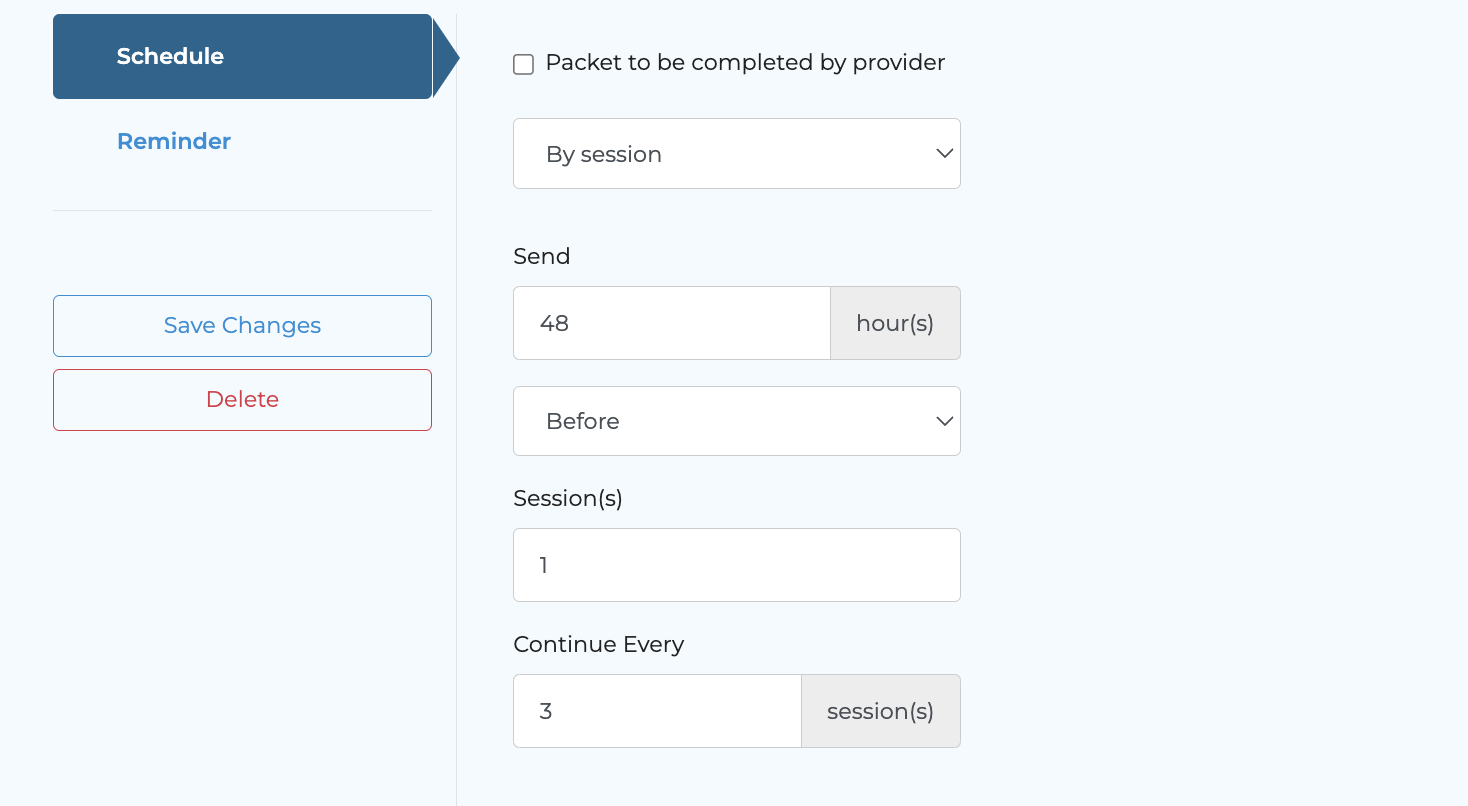Click "Packet to be completed by provider" label text
This screenshot has height=806, width=1468.
[745, 63]
